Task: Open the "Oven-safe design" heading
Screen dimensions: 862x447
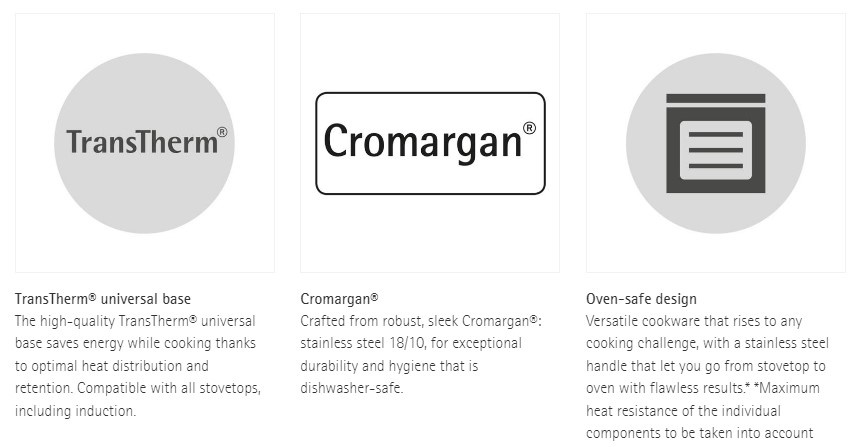Action: [641, 299]
